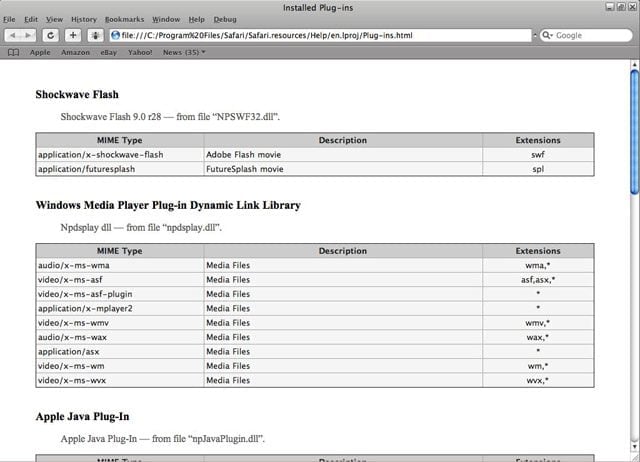The height and width of the screenshot is (462, 640).
Task: Open the Window menu
Action: click(166, 19)
